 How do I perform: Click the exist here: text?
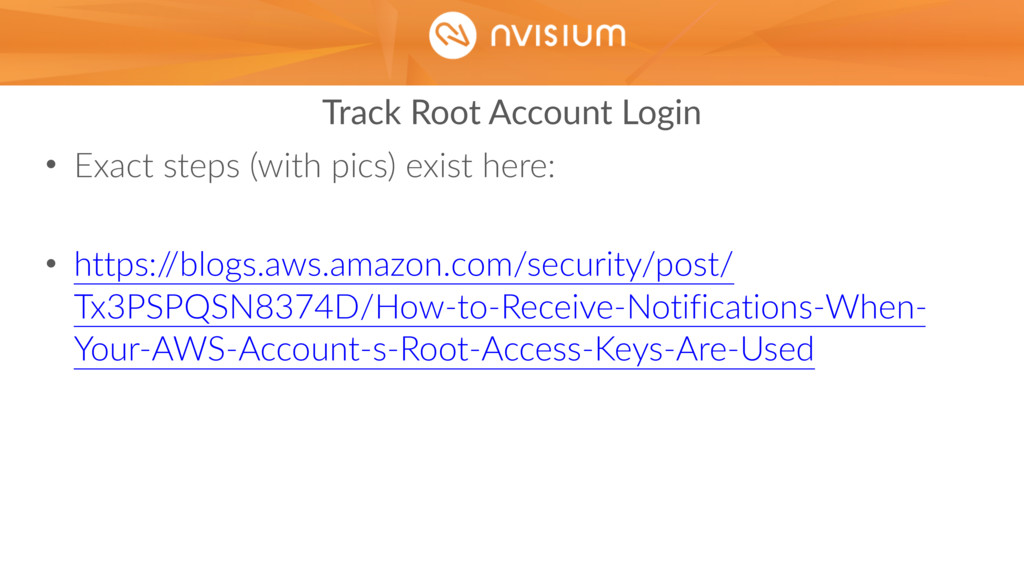(480, 166)
